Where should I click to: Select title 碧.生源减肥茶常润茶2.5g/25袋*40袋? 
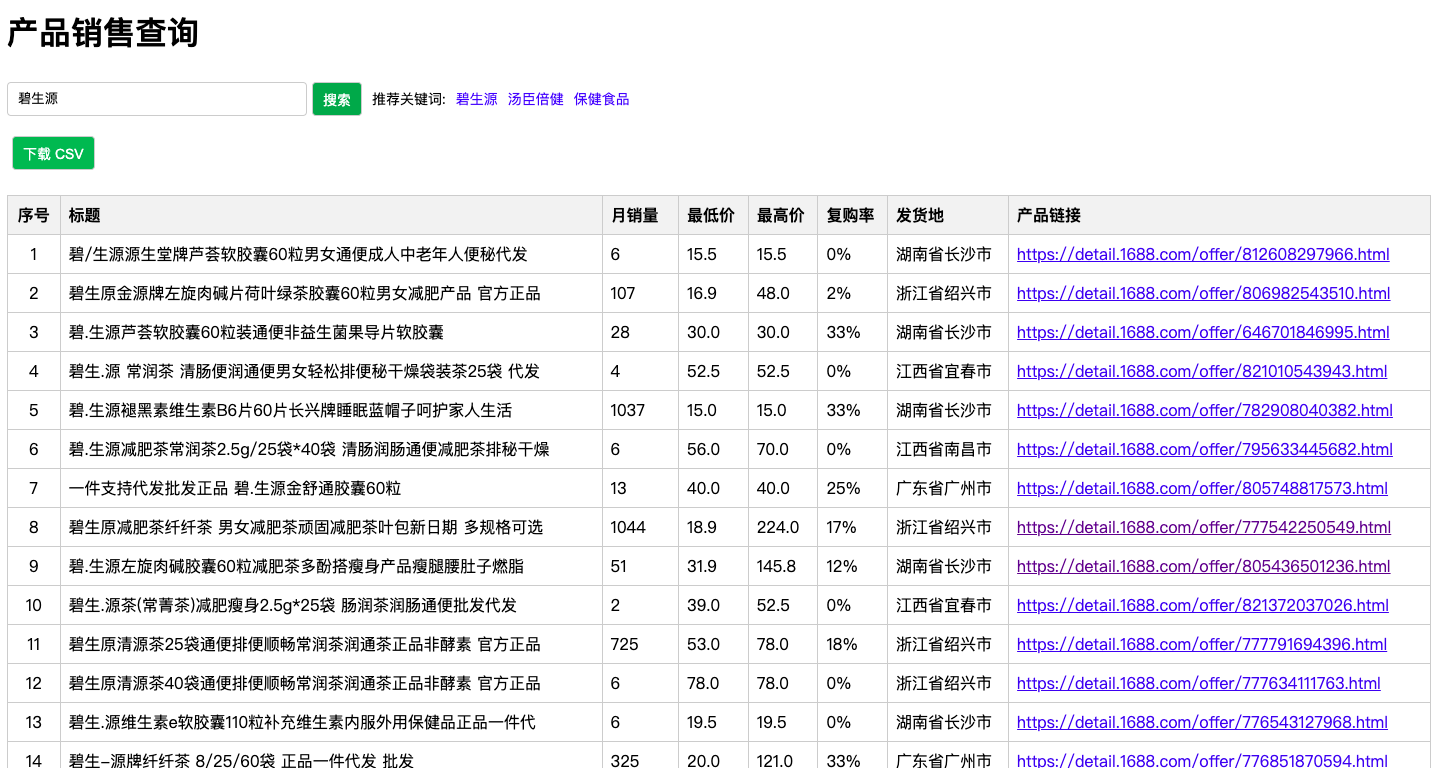point(309,449)
